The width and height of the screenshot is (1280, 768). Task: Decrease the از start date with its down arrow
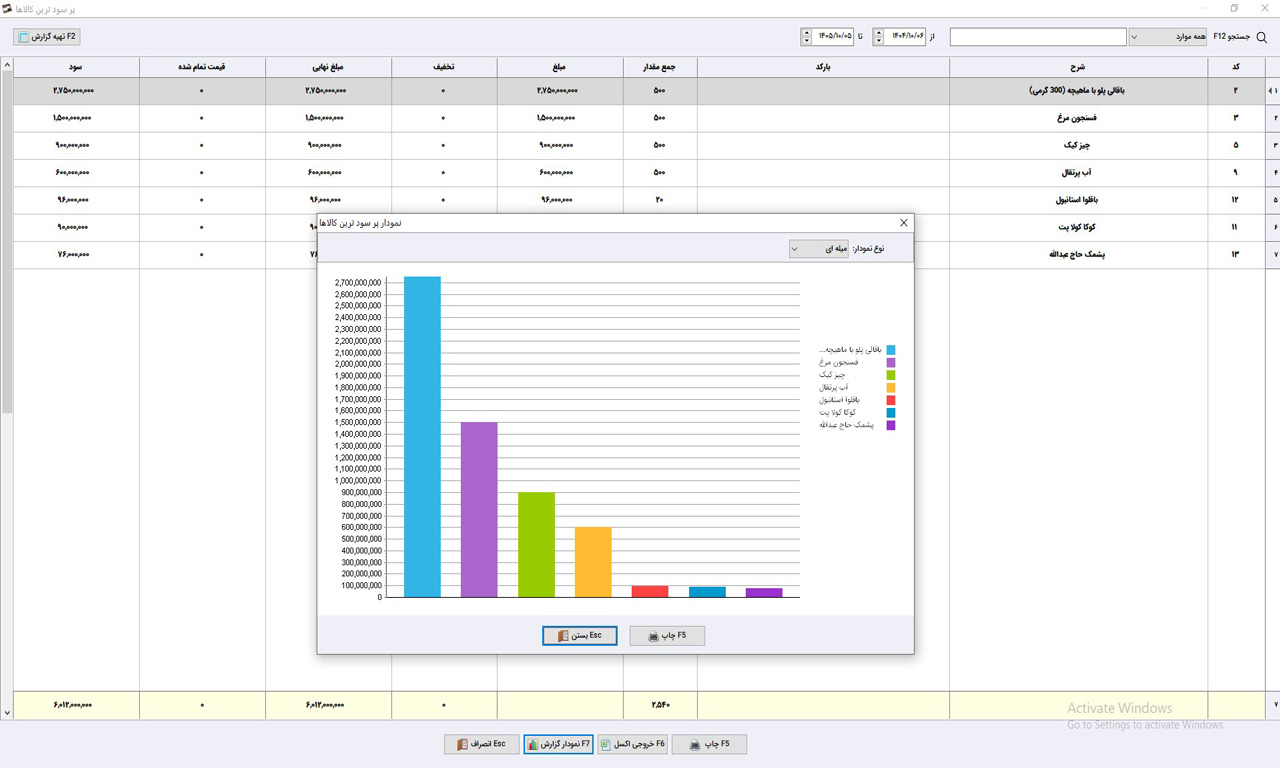(878, 42)
